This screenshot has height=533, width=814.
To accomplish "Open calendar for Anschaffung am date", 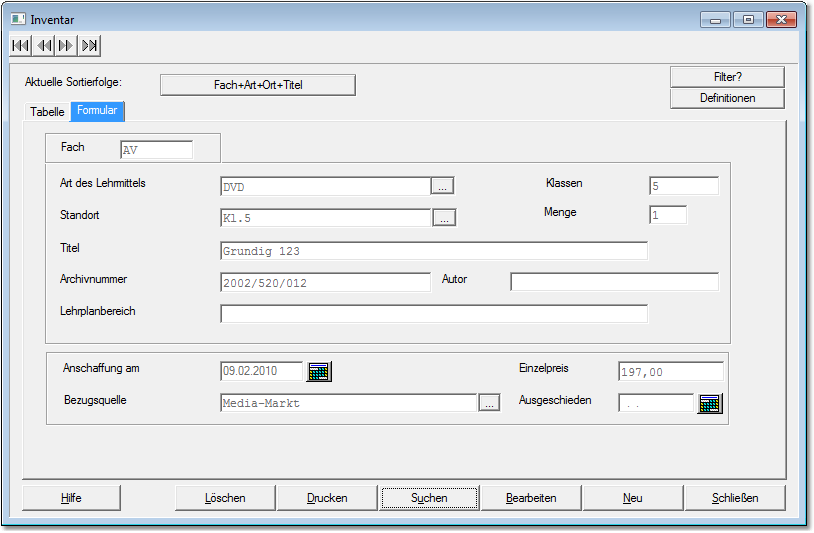I will pos(319,372).
